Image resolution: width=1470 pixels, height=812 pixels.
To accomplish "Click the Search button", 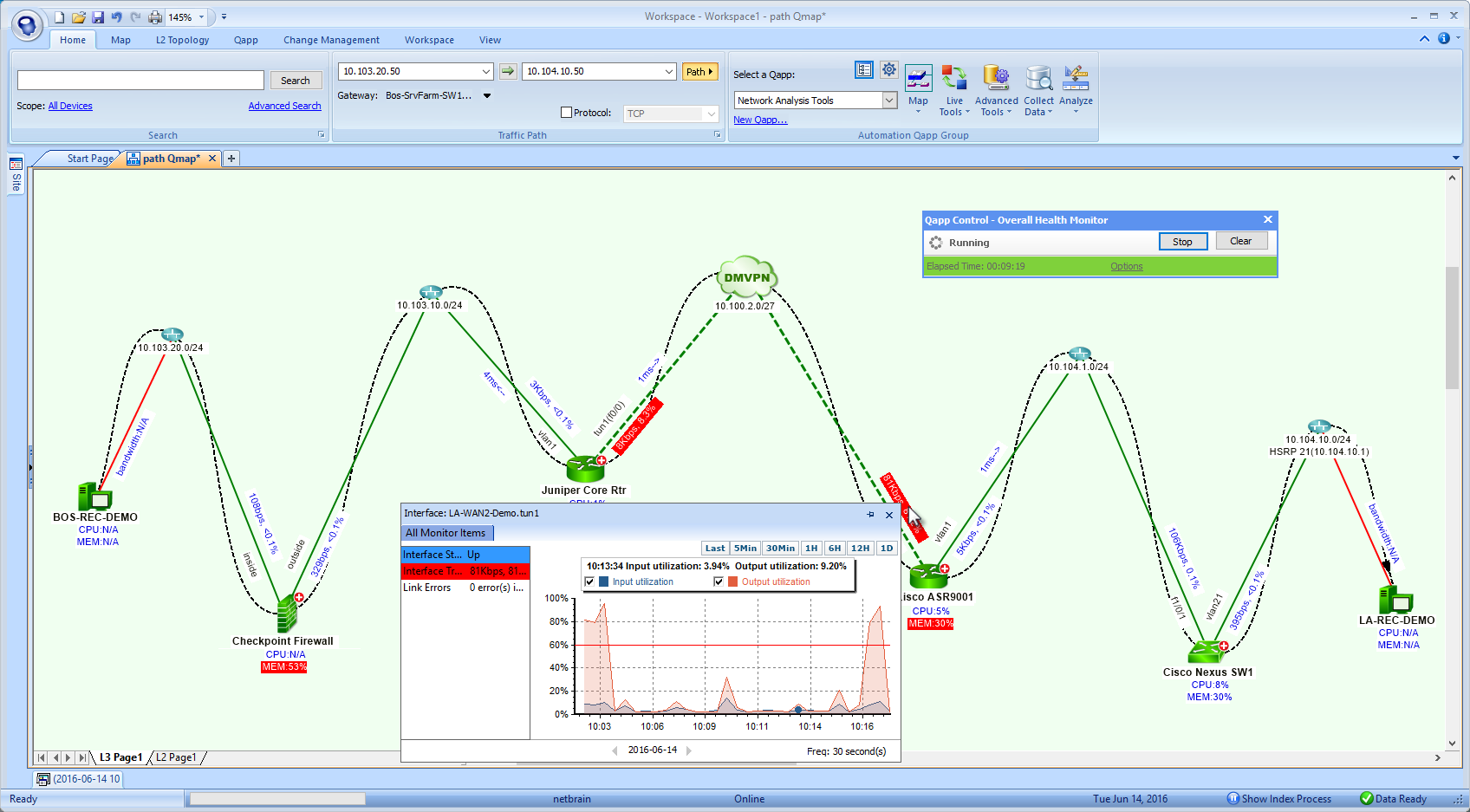I will point(296,81).
